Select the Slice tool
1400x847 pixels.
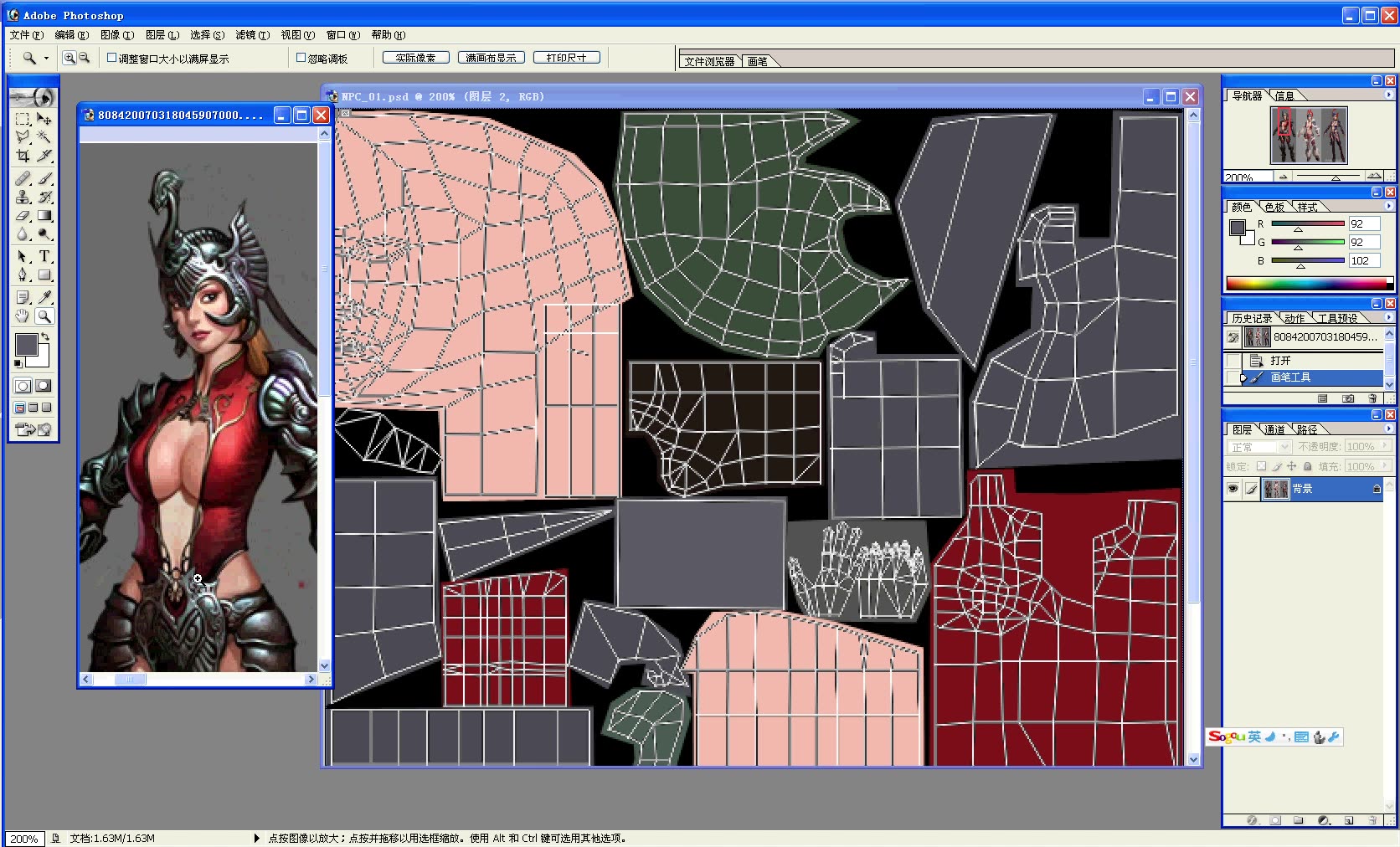click(44, 156)
